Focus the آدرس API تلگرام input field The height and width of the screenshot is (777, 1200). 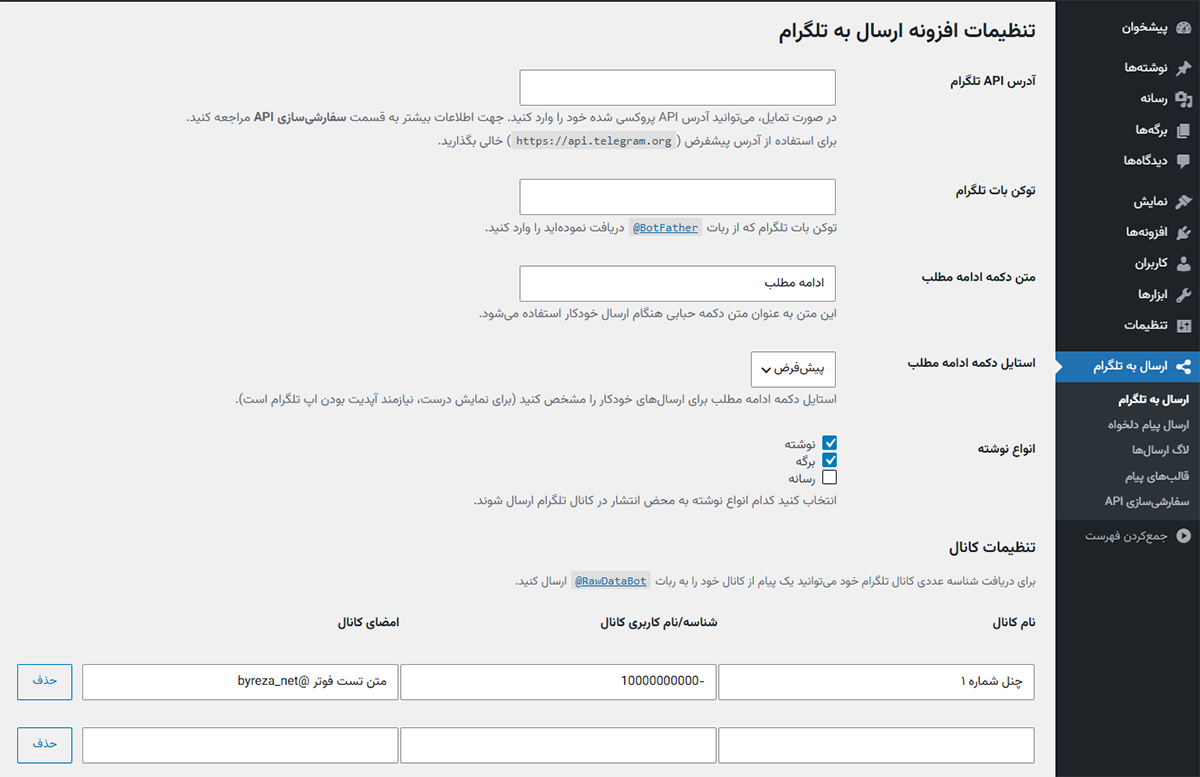point(678,87)
